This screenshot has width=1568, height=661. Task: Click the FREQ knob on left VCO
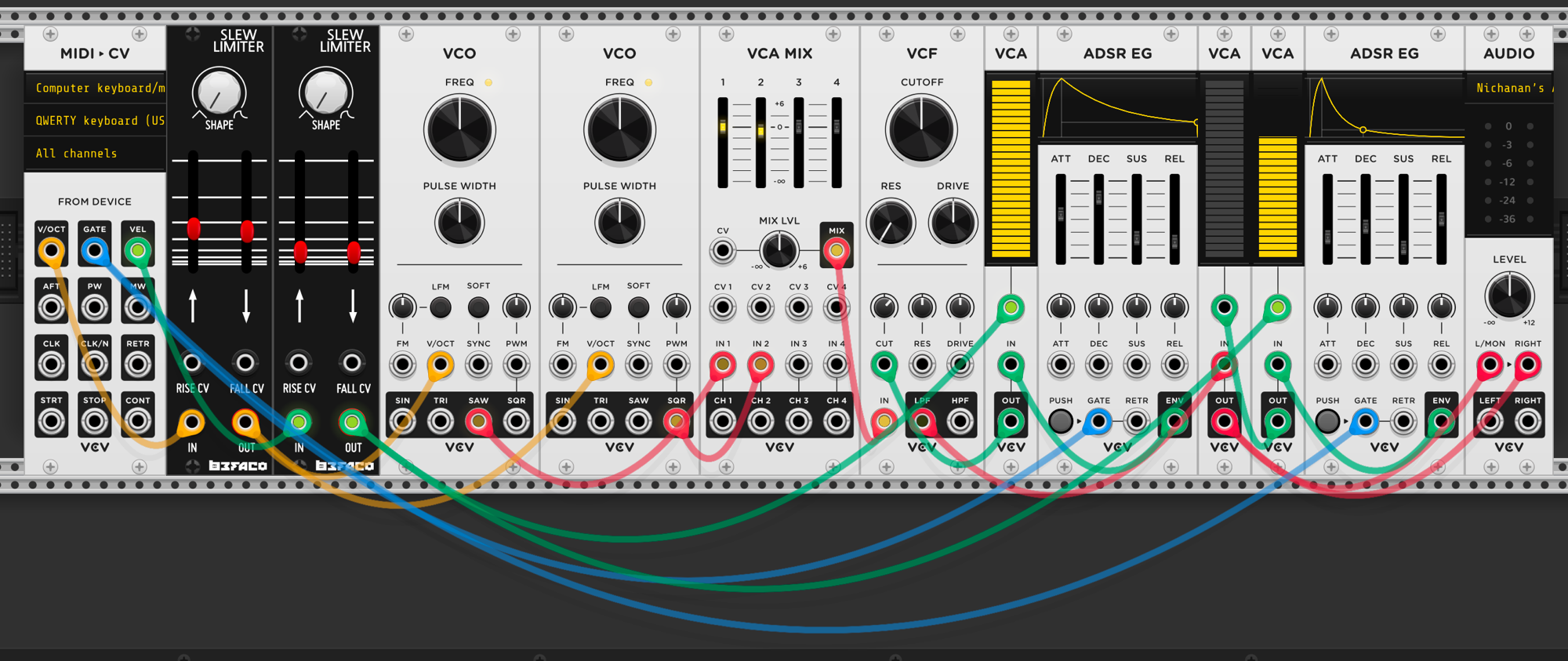(459, 130)
